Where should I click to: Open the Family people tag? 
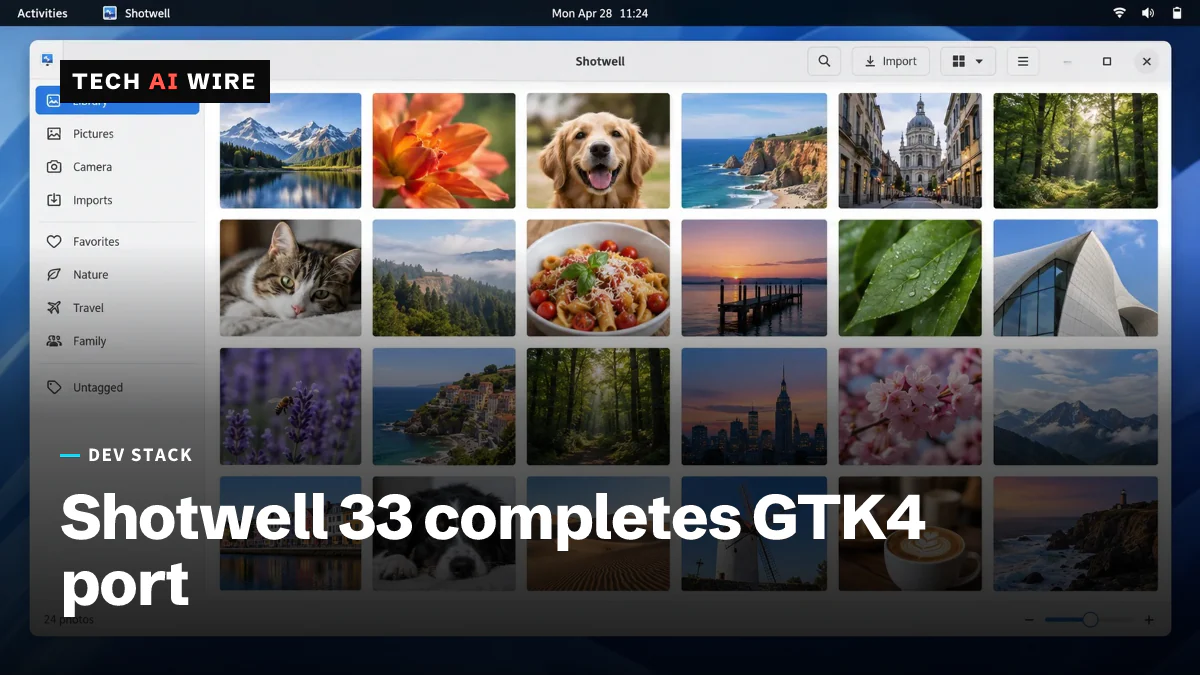pyautogui.click(x=117, y=341)
